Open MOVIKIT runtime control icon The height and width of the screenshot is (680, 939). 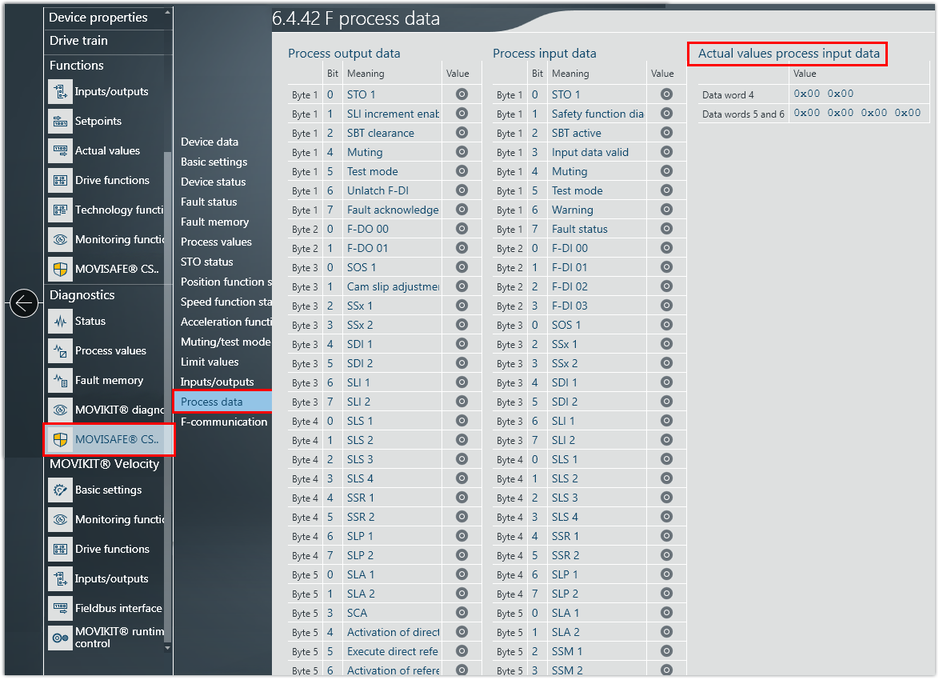[x=60, y=637]
